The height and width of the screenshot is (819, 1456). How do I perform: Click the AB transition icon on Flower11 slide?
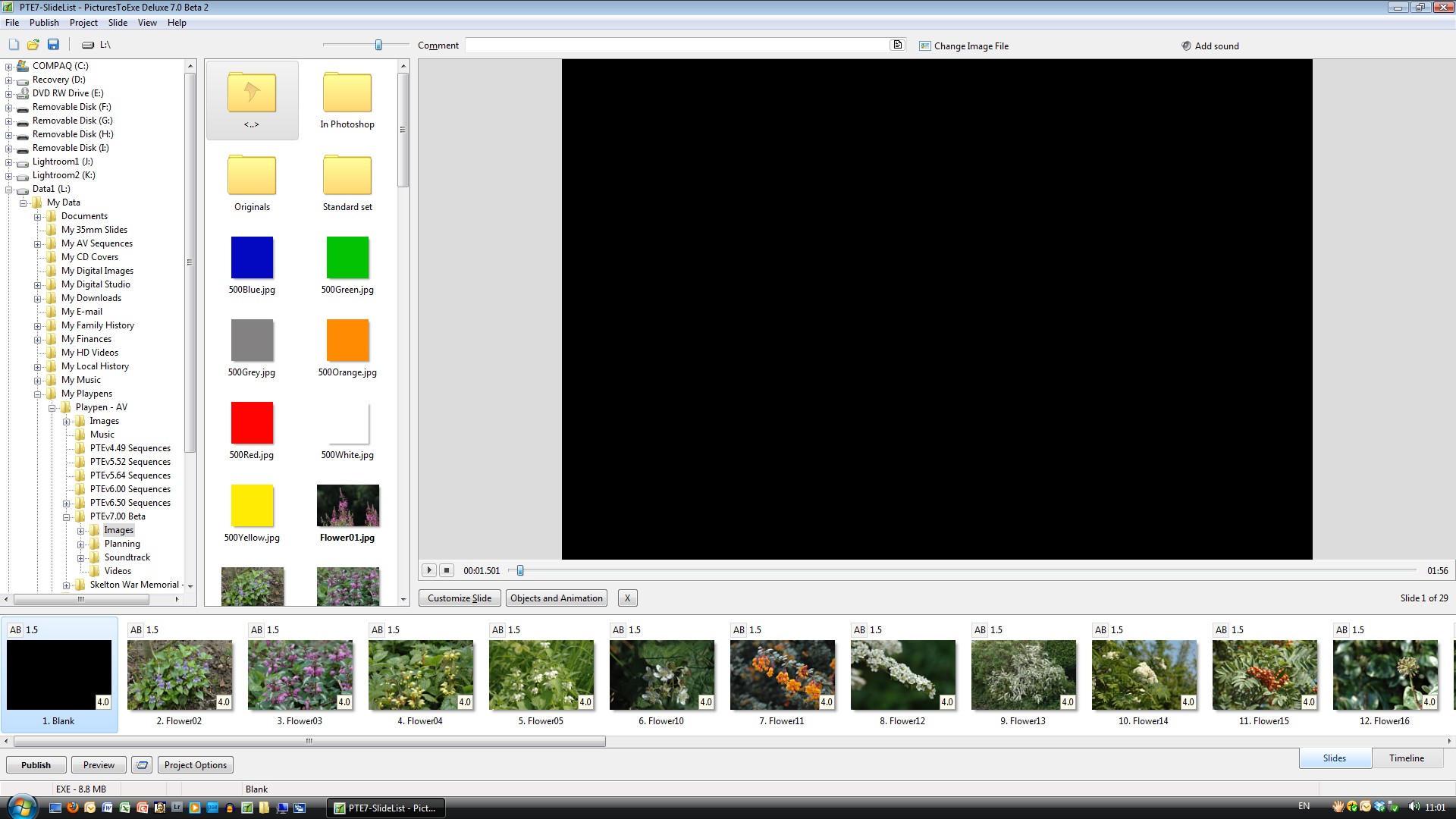[739, 630]
